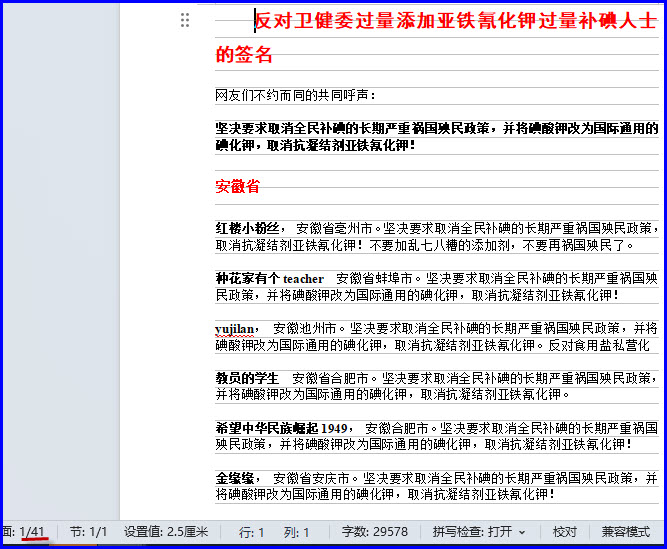Click 兼容模式 in the status bar
This screenshot has width=667, height=549.
(626, 532)
